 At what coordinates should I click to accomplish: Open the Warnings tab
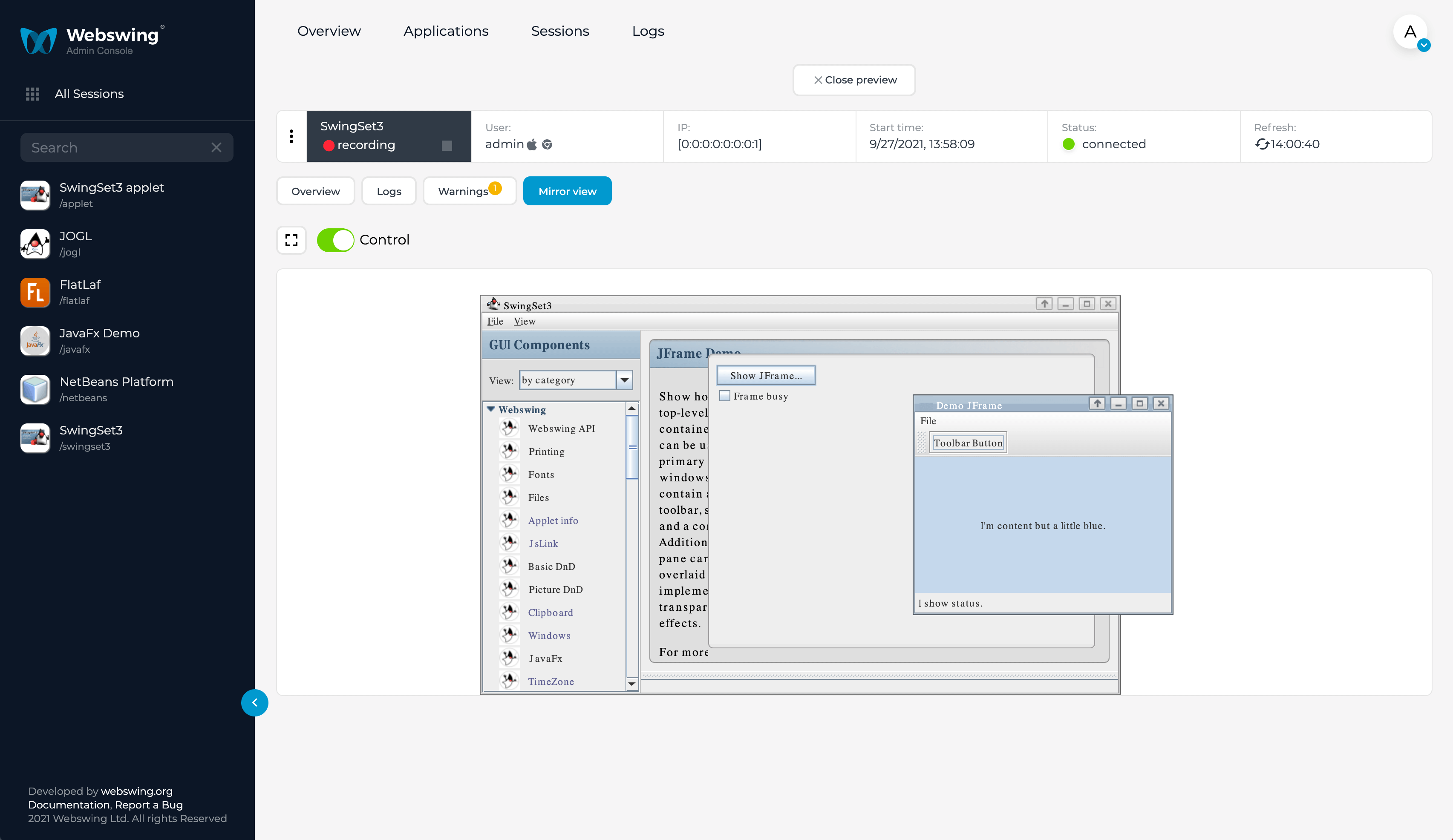469,191
